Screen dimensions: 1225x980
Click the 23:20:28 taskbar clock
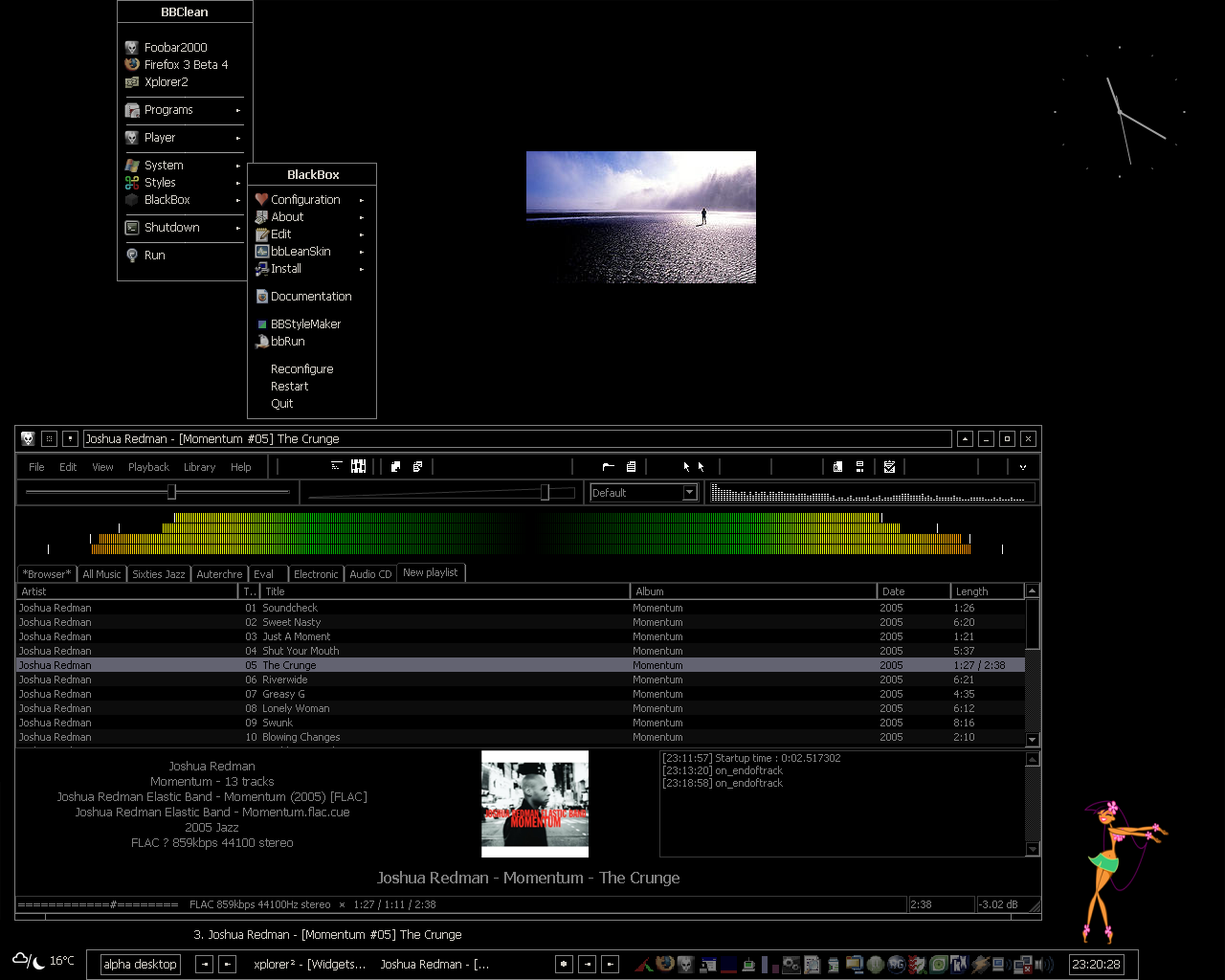[1096, 964]
